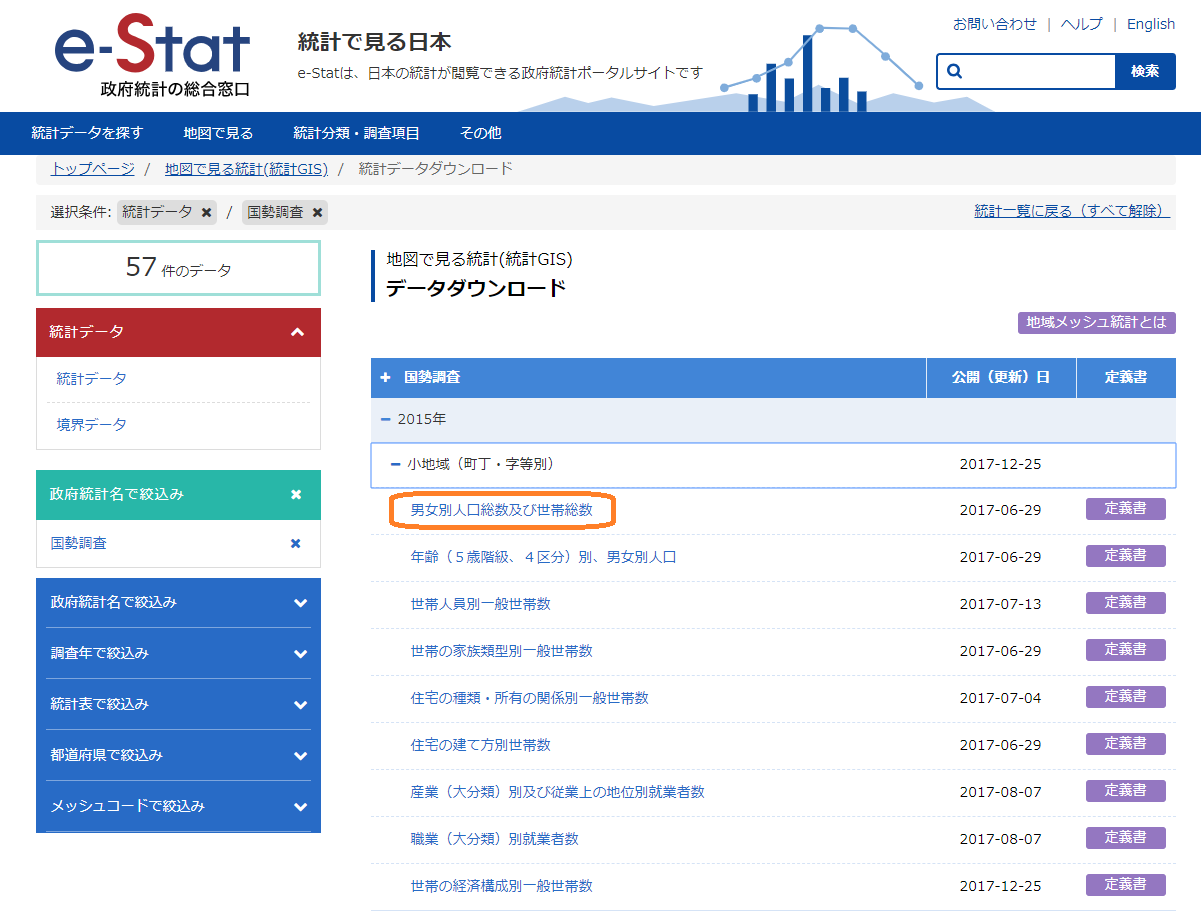Expand the 都道府県で絞込み filter
The width and height of the screenshot is (1201, 913).
(300, 756)
